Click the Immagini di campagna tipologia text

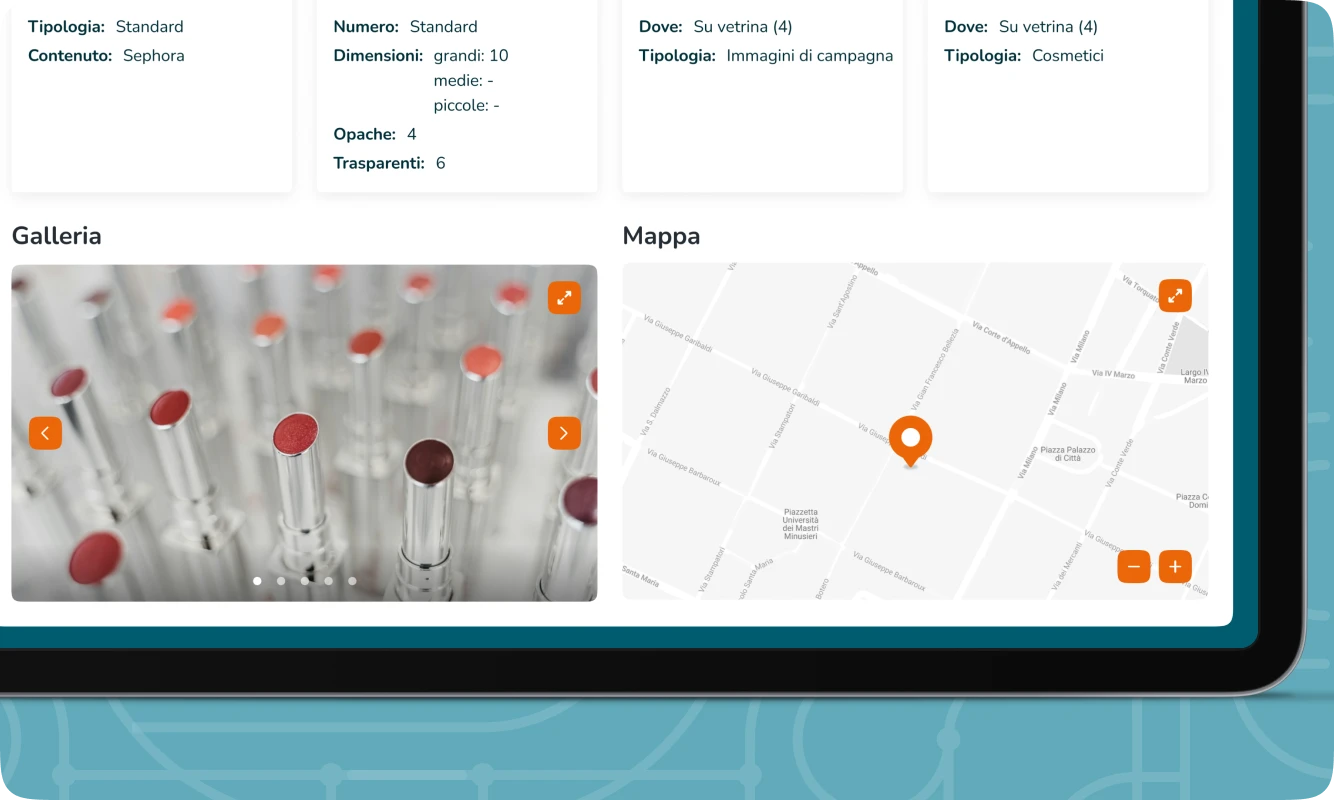pyautogui.click(x=809, y=56)
